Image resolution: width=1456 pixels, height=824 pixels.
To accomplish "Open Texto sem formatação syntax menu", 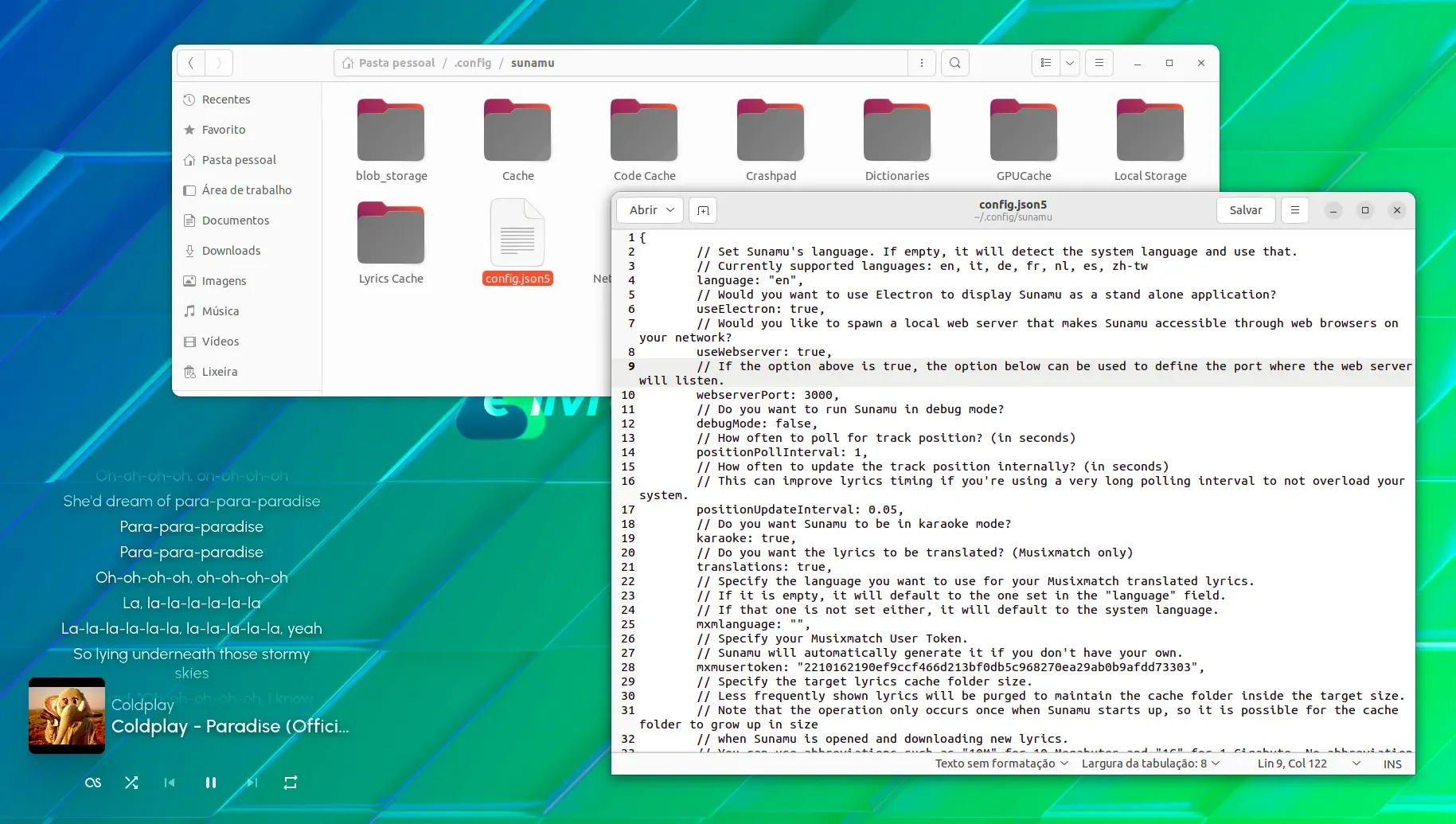I will (x=1001, y=763).
